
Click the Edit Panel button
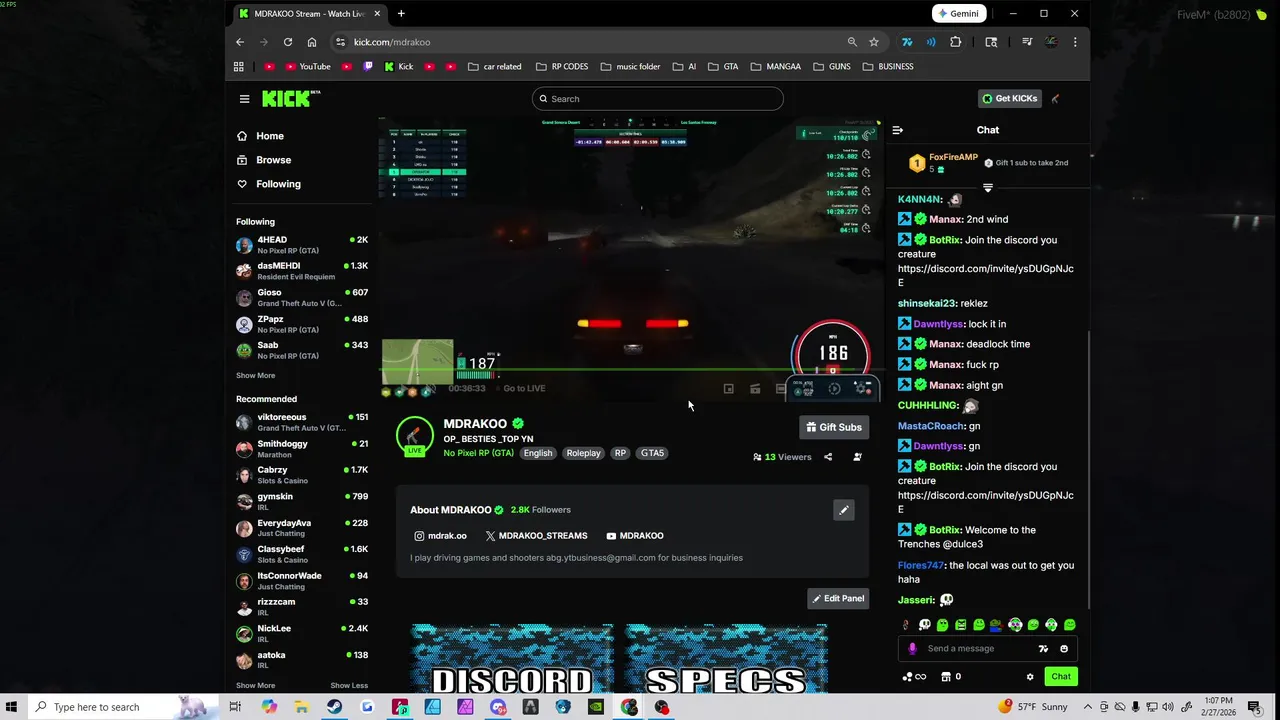838,599
